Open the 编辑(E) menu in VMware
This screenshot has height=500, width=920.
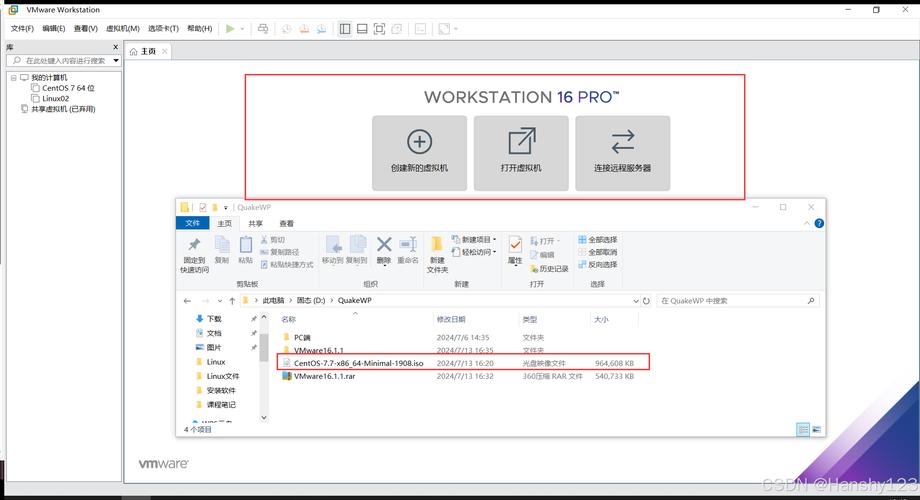pyautogui.click(x=53, y=28)
